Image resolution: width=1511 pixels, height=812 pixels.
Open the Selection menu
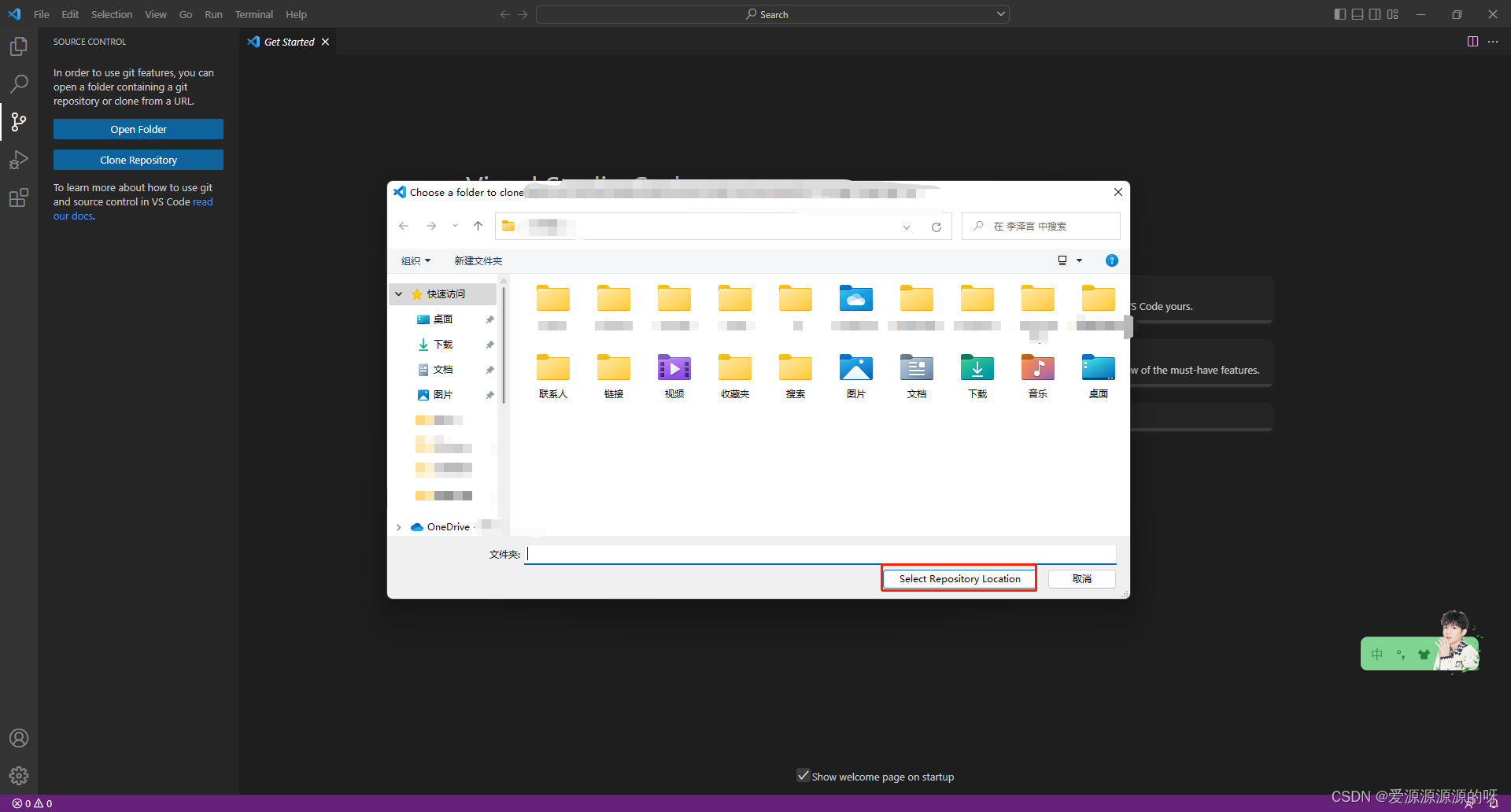112,14
